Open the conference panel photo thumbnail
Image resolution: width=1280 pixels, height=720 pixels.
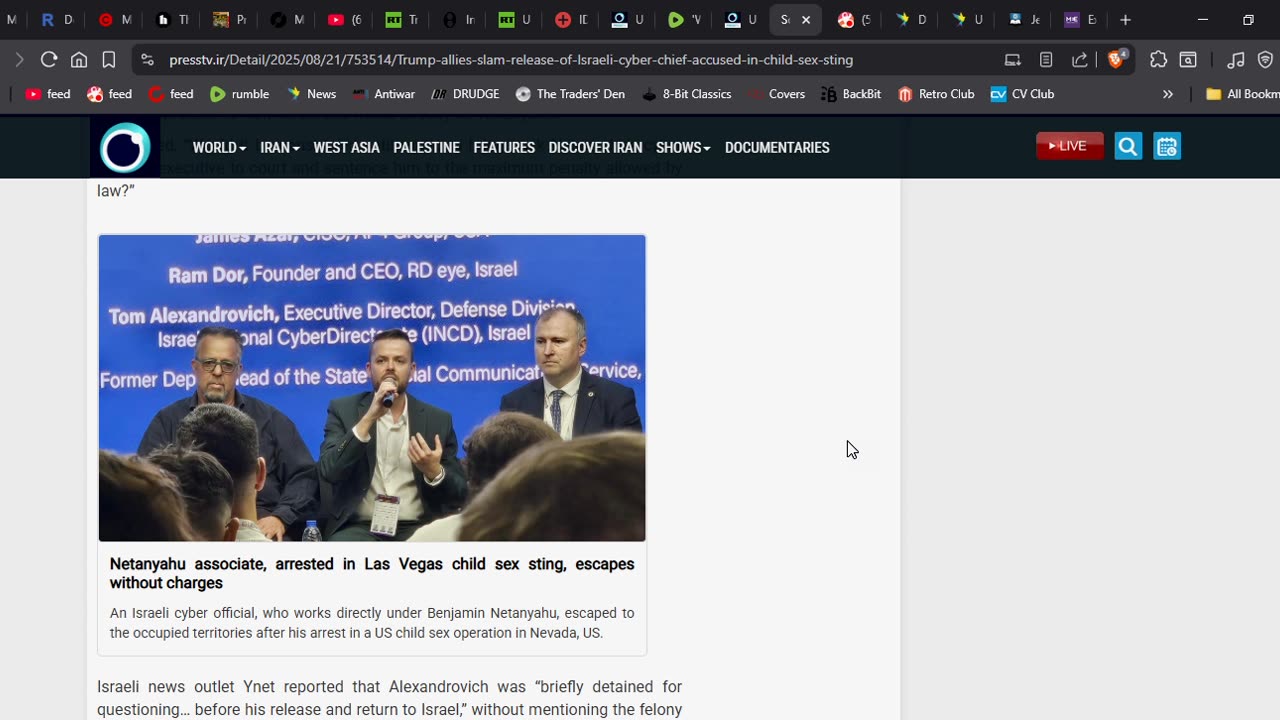click(x=372, y=388)
